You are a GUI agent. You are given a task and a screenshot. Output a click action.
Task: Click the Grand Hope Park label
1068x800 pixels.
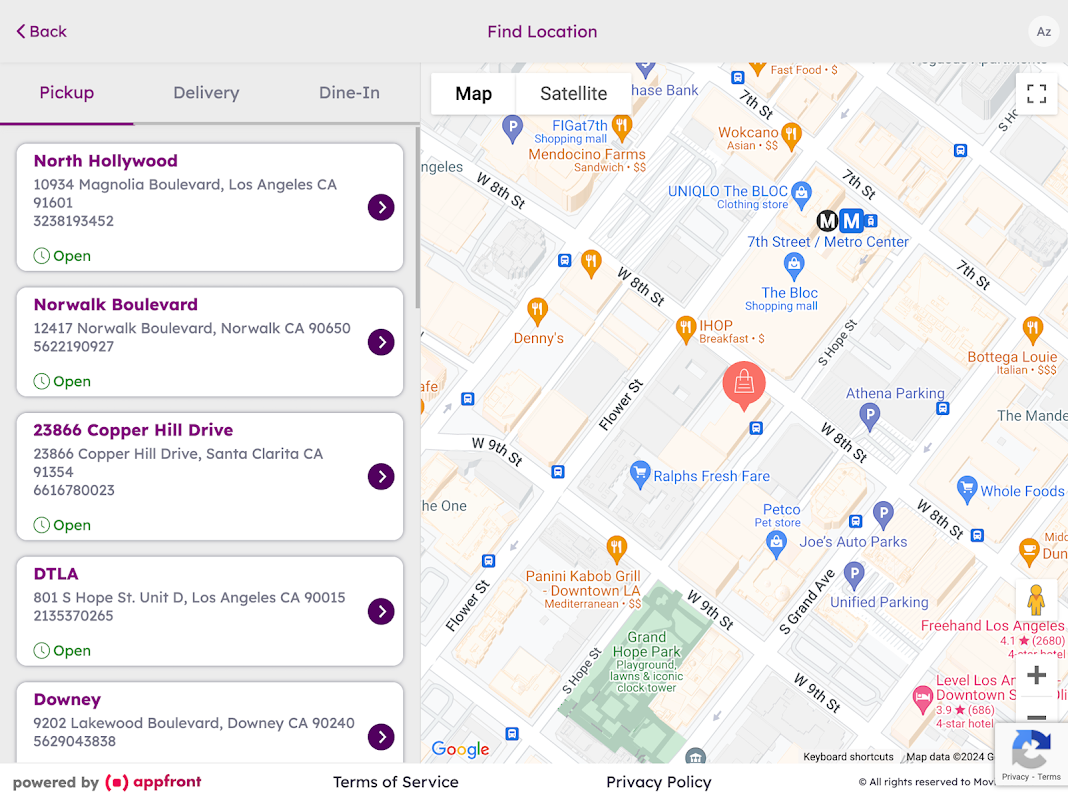(646, 644)
